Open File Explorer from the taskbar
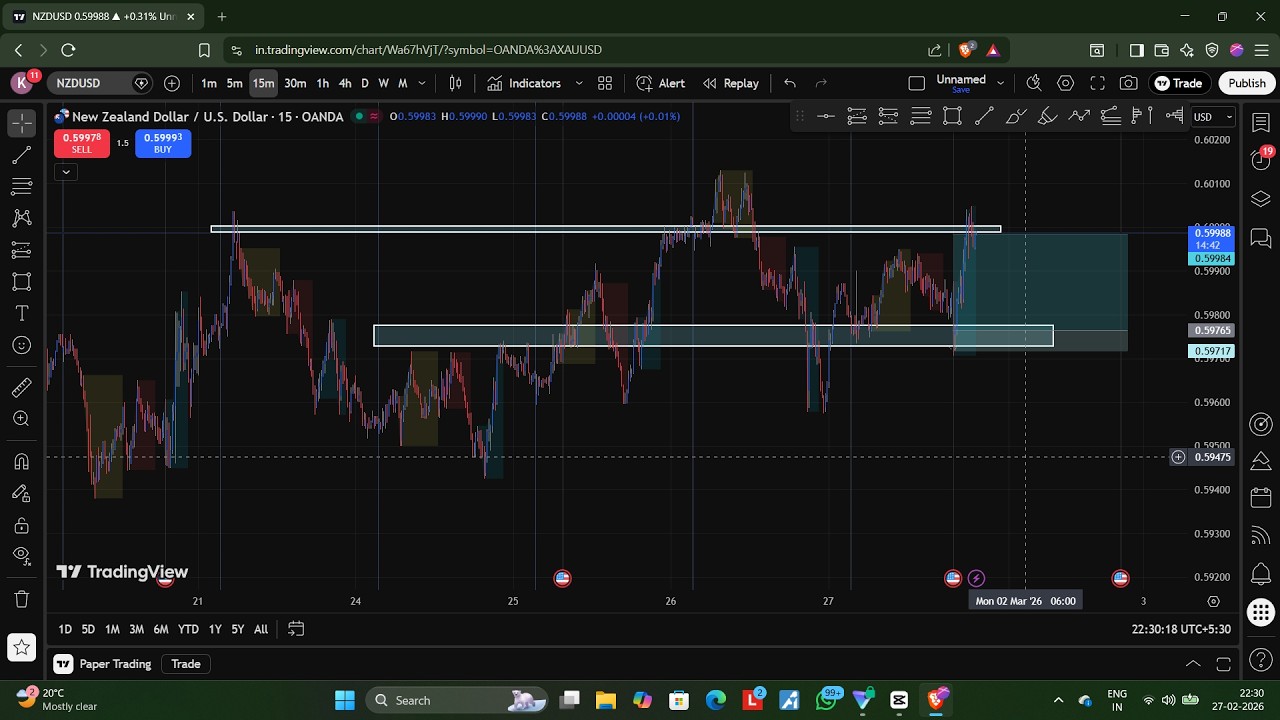The height and width of the screenshot is (720, 1280). pos(605,700)
